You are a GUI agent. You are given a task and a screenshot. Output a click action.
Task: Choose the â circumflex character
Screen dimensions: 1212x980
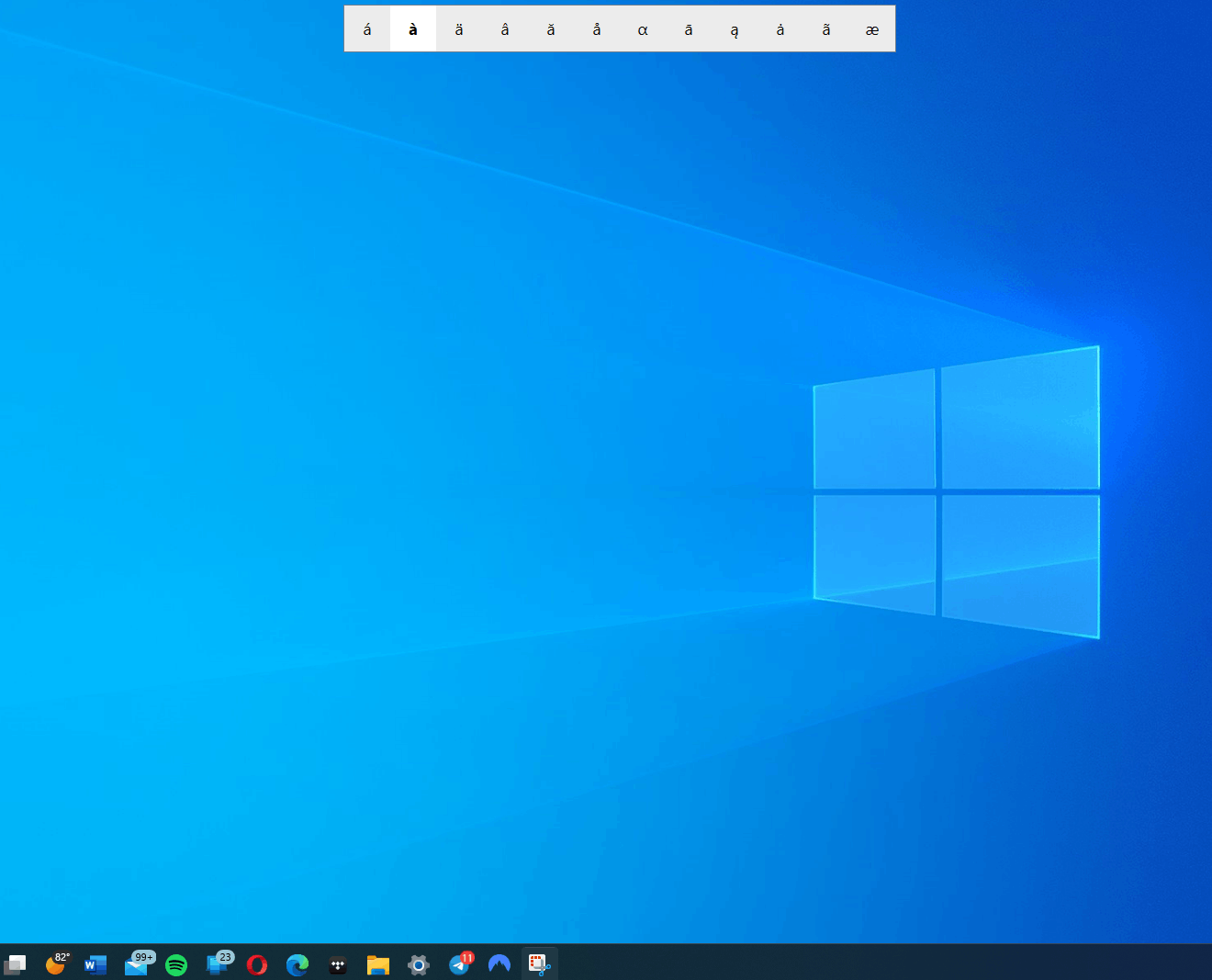click(x=505, y=29)
